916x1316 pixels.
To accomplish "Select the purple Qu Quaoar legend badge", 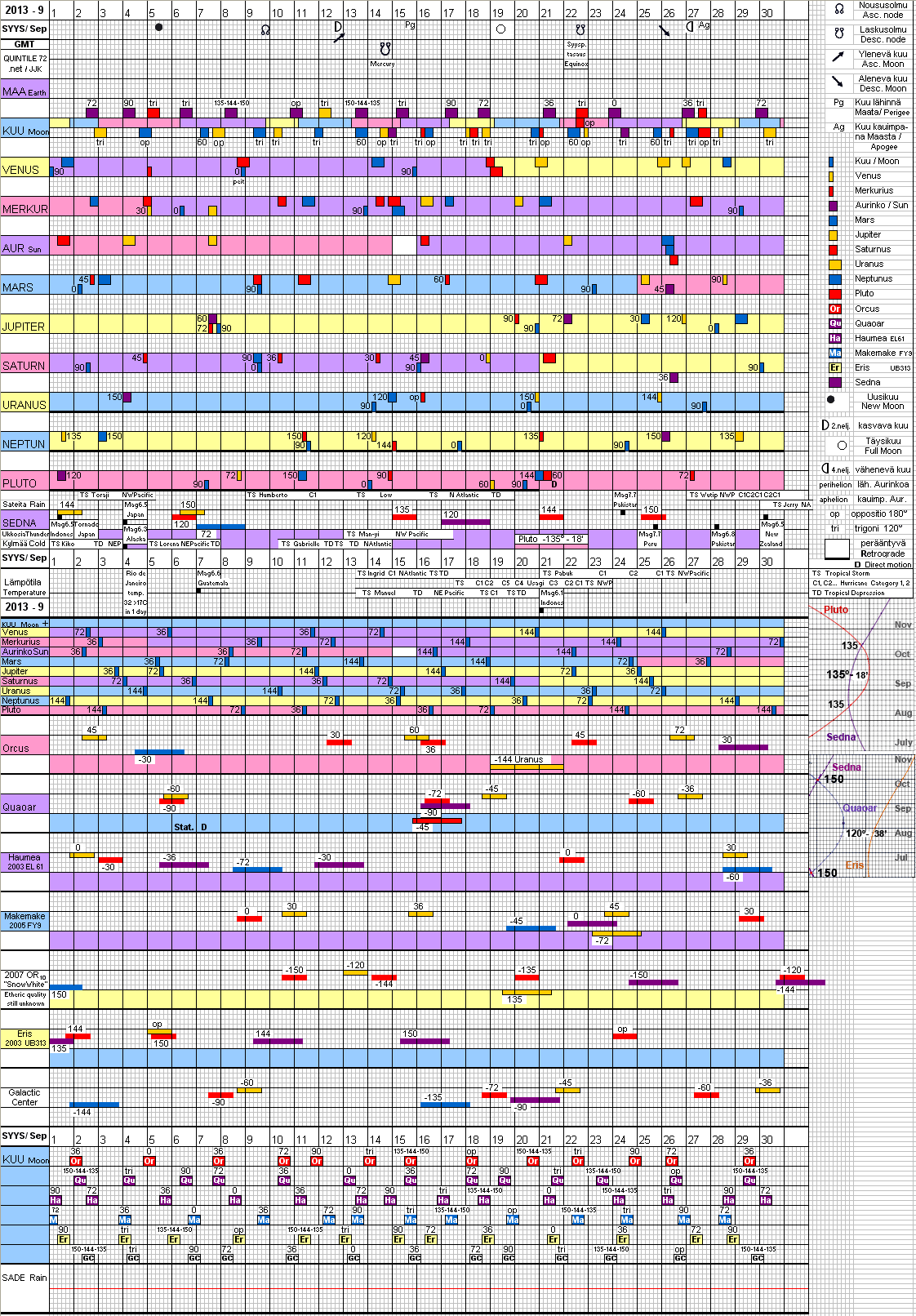I will [834, 323].
